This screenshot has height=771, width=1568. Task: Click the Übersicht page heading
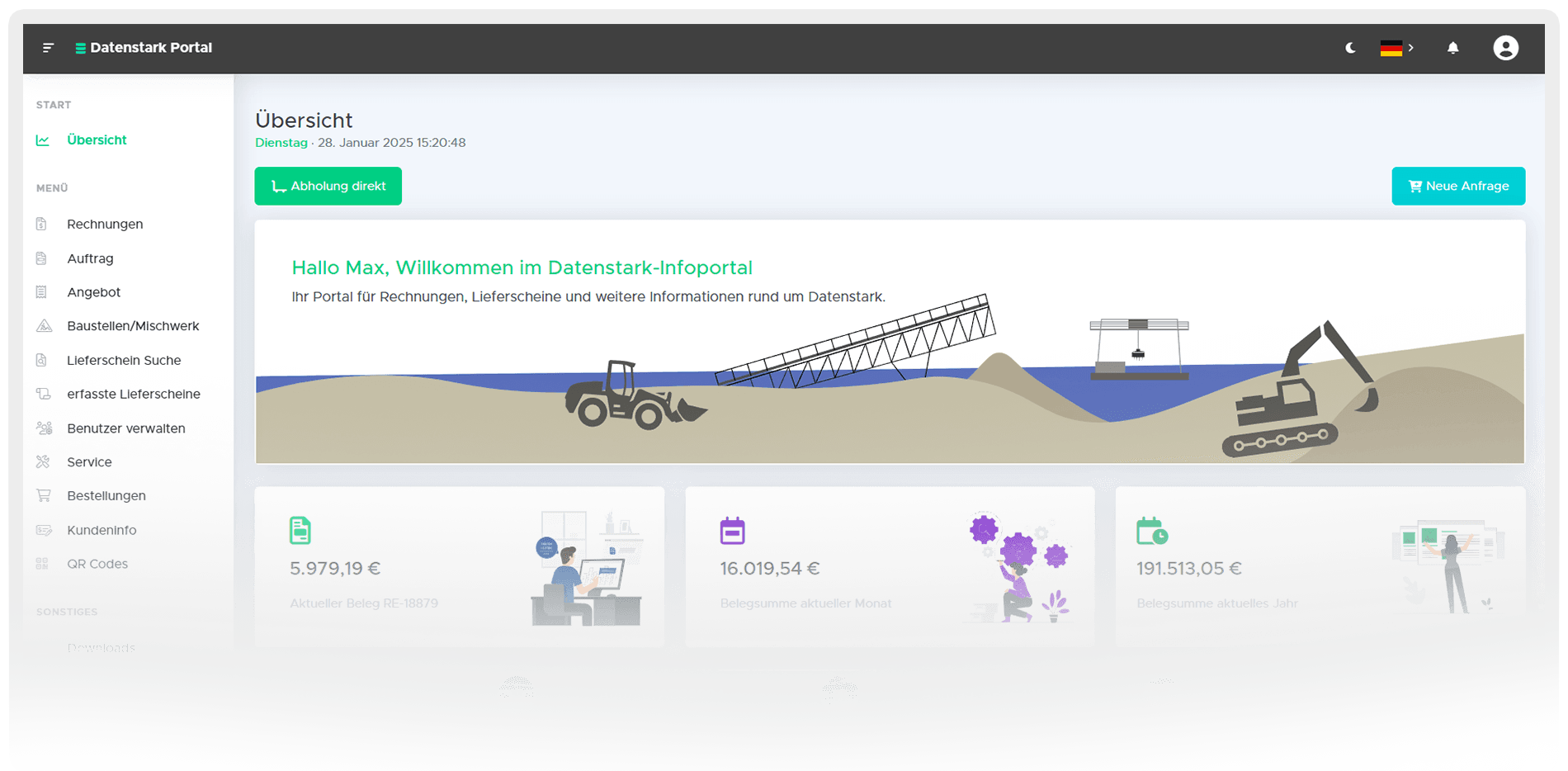304,121
